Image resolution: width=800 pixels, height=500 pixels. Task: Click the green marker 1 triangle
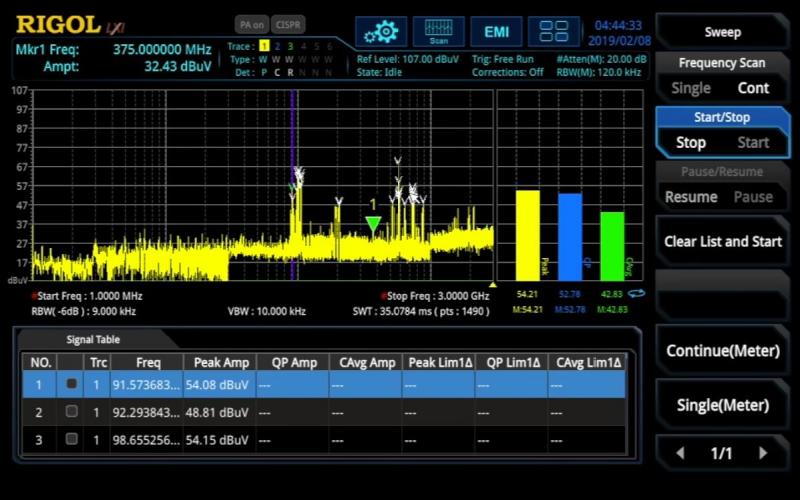pos(373,224)
